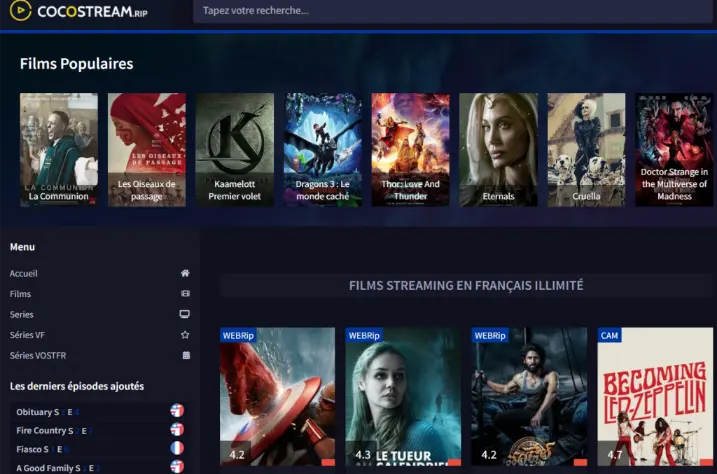Open the bearded man WEBRip film card
This screenshot has height=474, width=717.
[529, 396]
